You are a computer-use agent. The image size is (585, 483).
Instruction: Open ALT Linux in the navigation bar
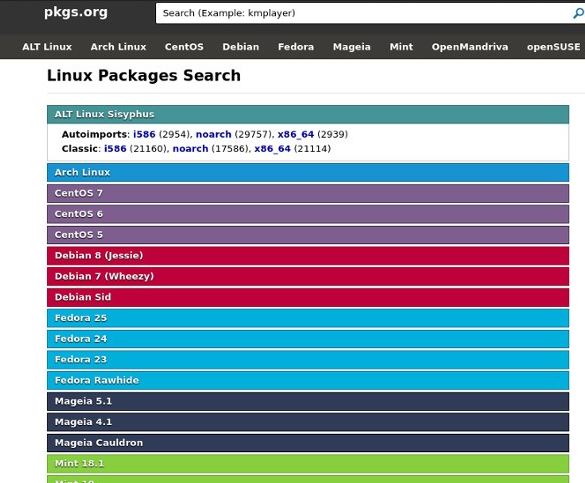pyautogui.click(x=47, y=47)
